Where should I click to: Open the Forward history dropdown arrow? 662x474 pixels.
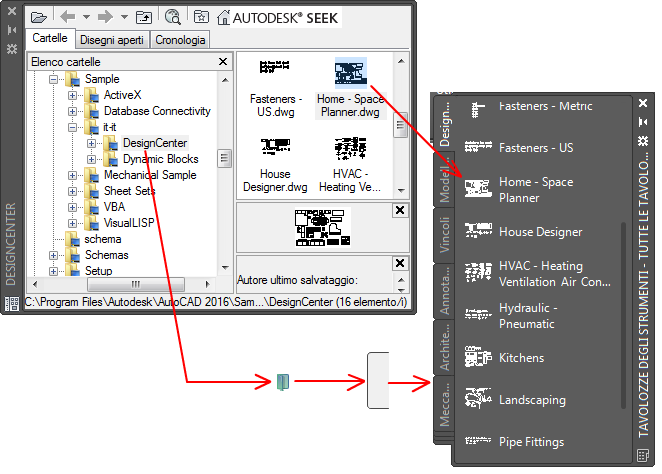(x=124, y=17)
